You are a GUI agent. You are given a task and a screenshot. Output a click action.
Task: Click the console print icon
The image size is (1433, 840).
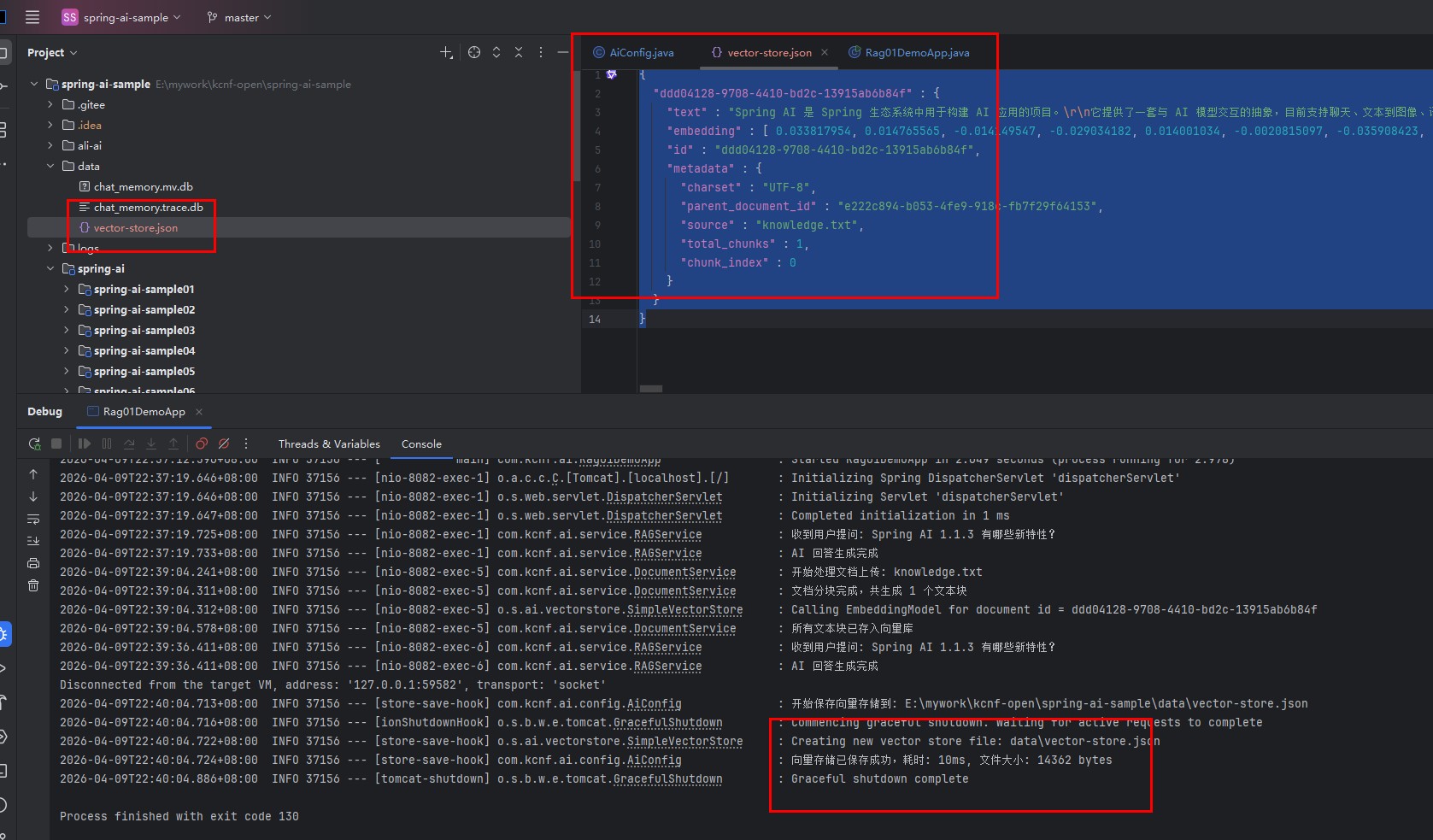[x=33, y=563]
